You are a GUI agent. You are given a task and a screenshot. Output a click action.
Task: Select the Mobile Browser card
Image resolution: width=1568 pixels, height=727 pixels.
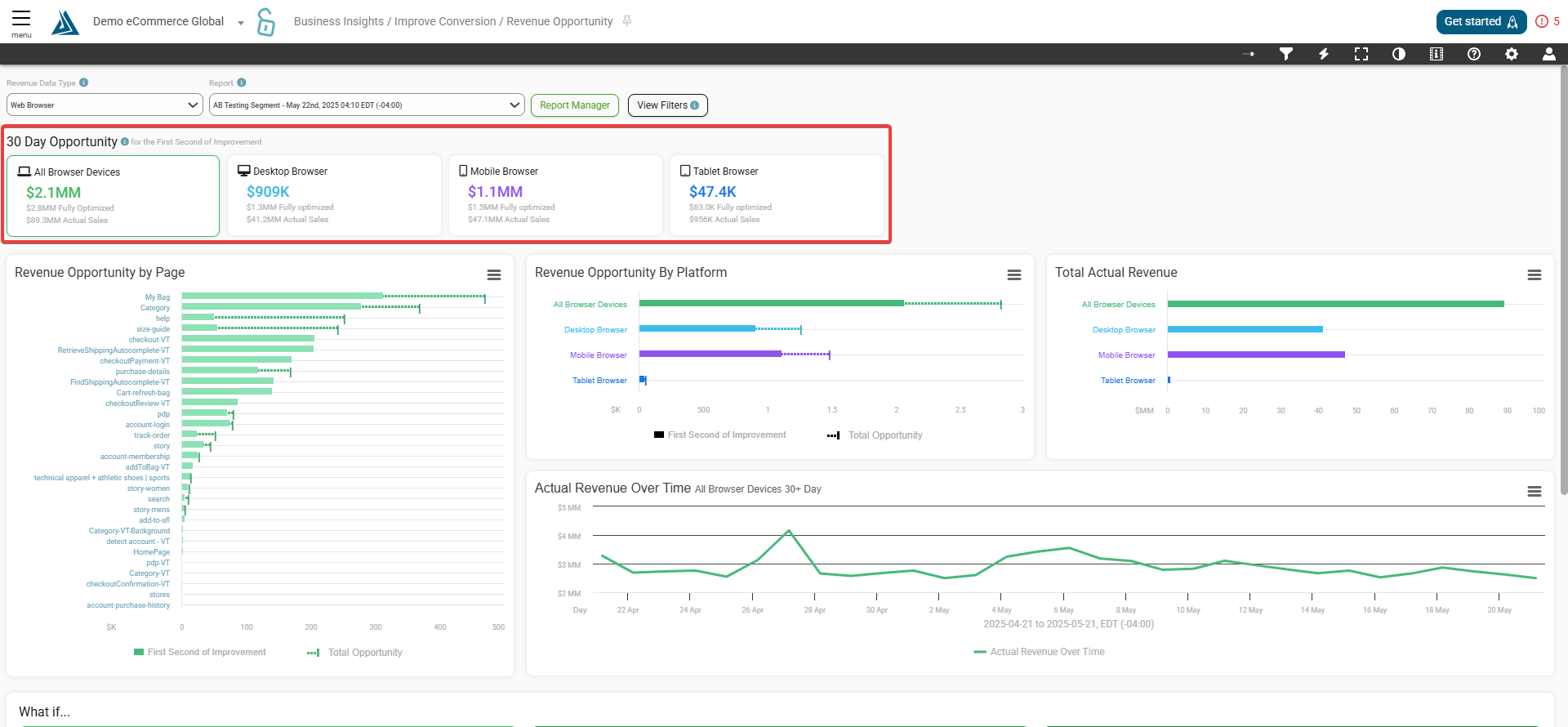[x=555, y=195]
